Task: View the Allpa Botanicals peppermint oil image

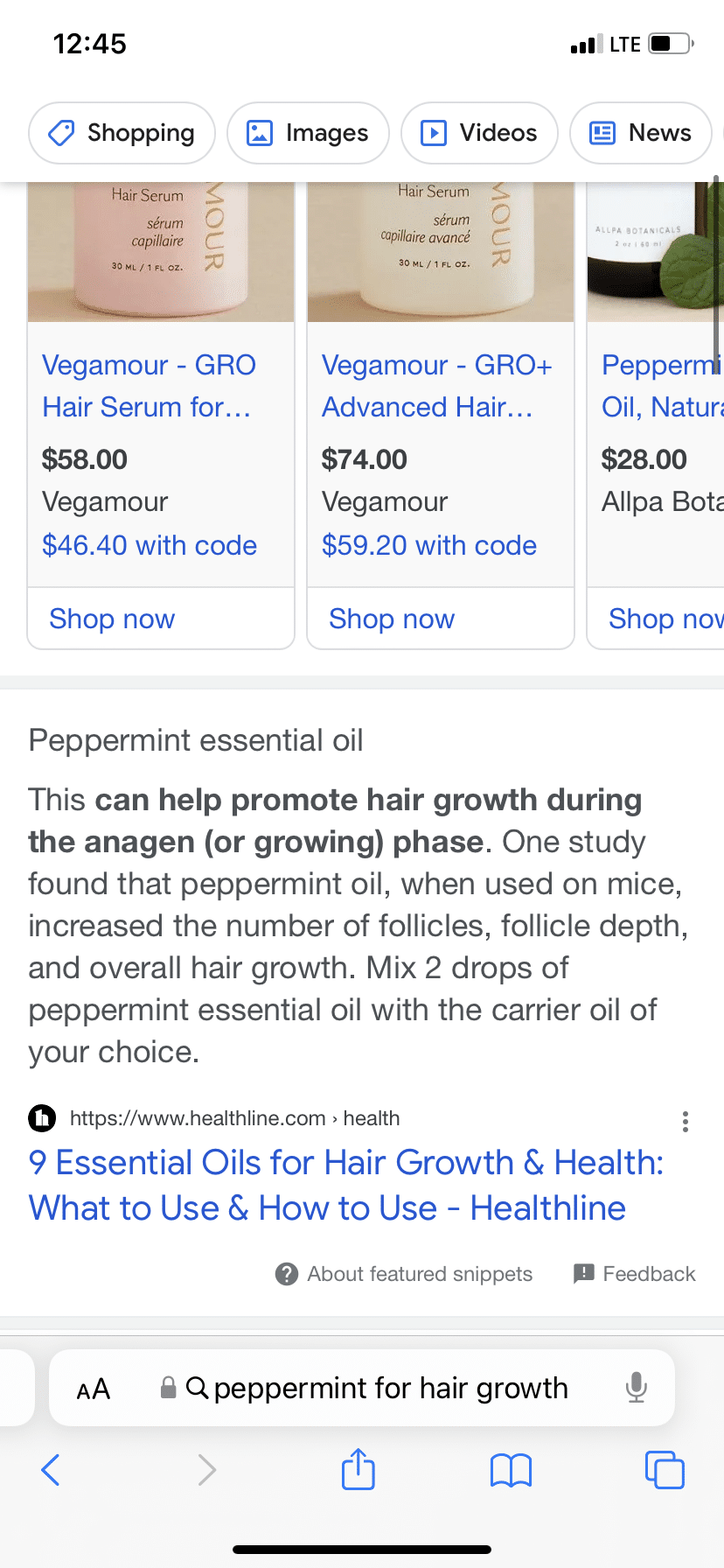Action: [656, 252]
